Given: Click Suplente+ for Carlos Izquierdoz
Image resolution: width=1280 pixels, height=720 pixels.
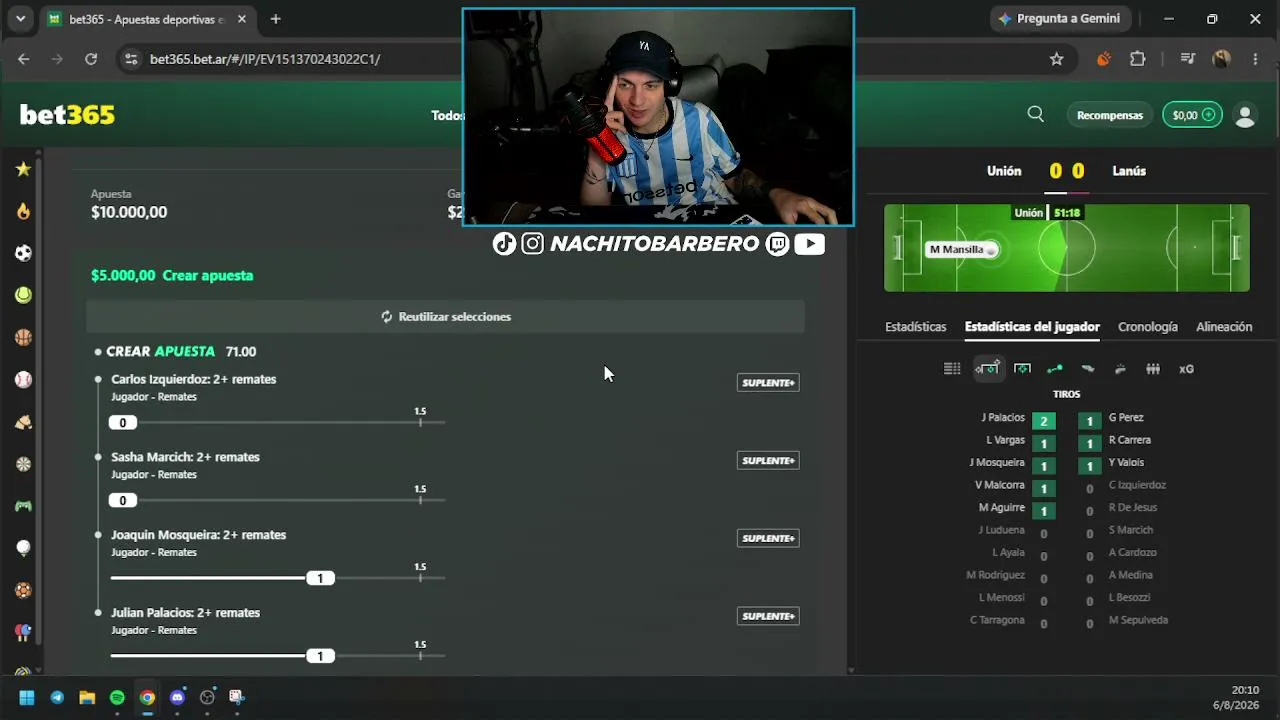Looking at the screenshot, I should 768,383.
